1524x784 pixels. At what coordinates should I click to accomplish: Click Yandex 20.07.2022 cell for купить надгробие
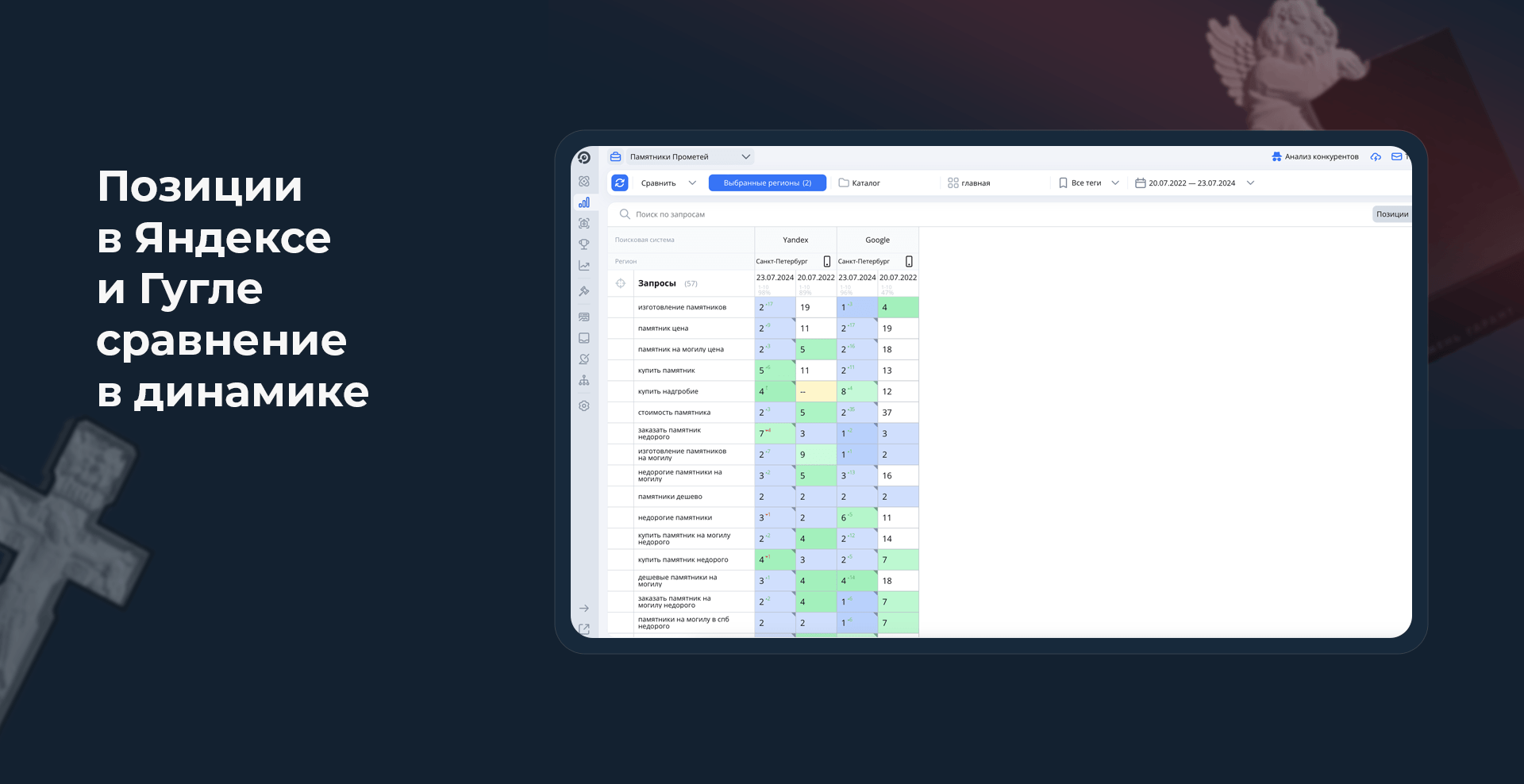(816, 391)
